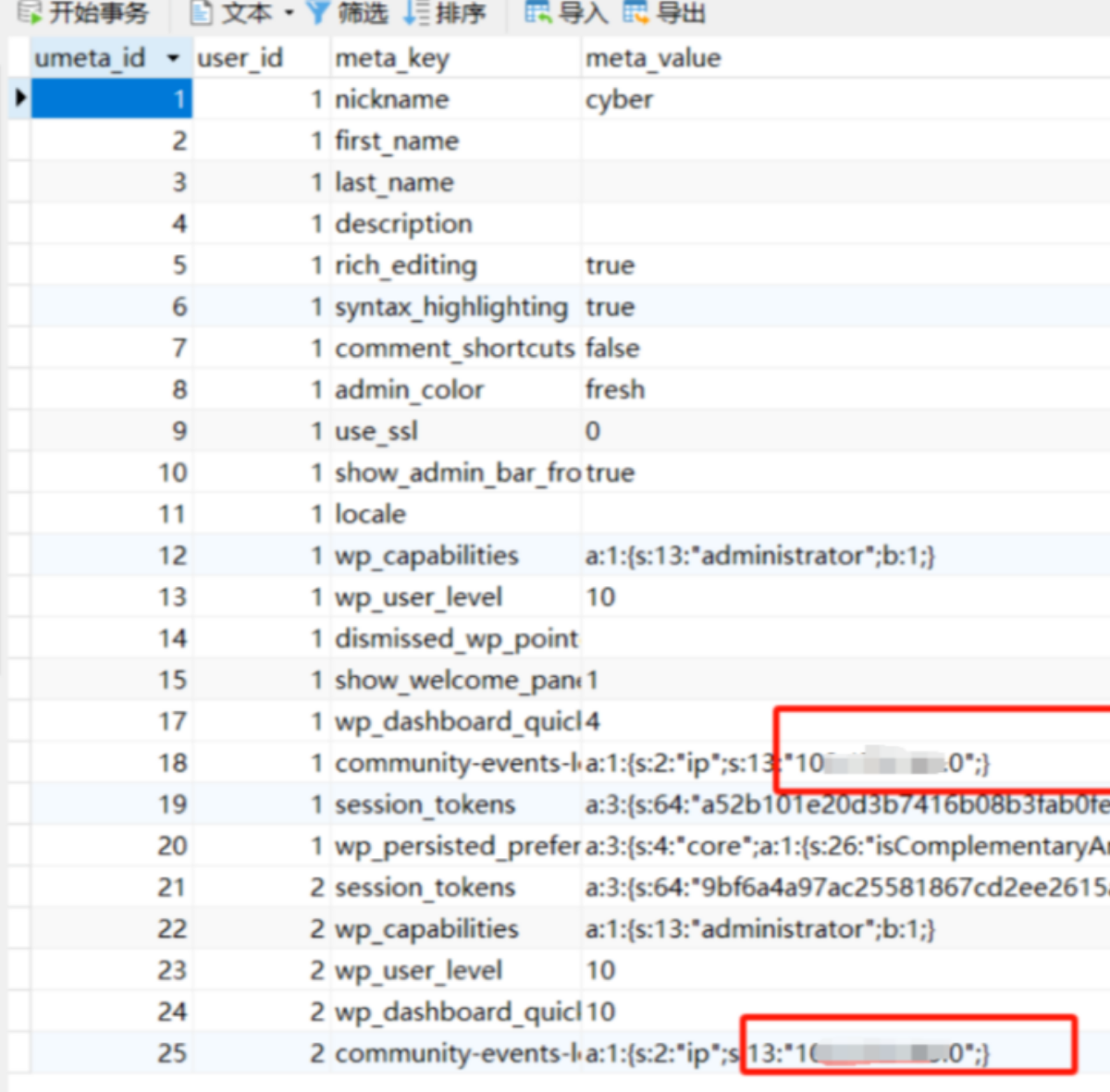Open the Text (文本) dropdown arrow
This screenshot has height=1092, width=1110.
point(289,13)
